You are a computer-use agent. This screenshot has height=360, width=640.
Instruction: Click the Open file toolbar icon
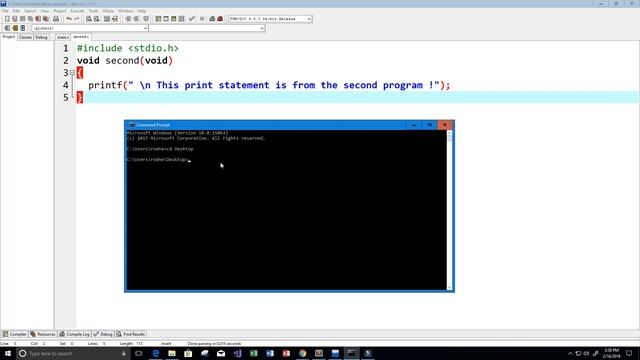15,19
